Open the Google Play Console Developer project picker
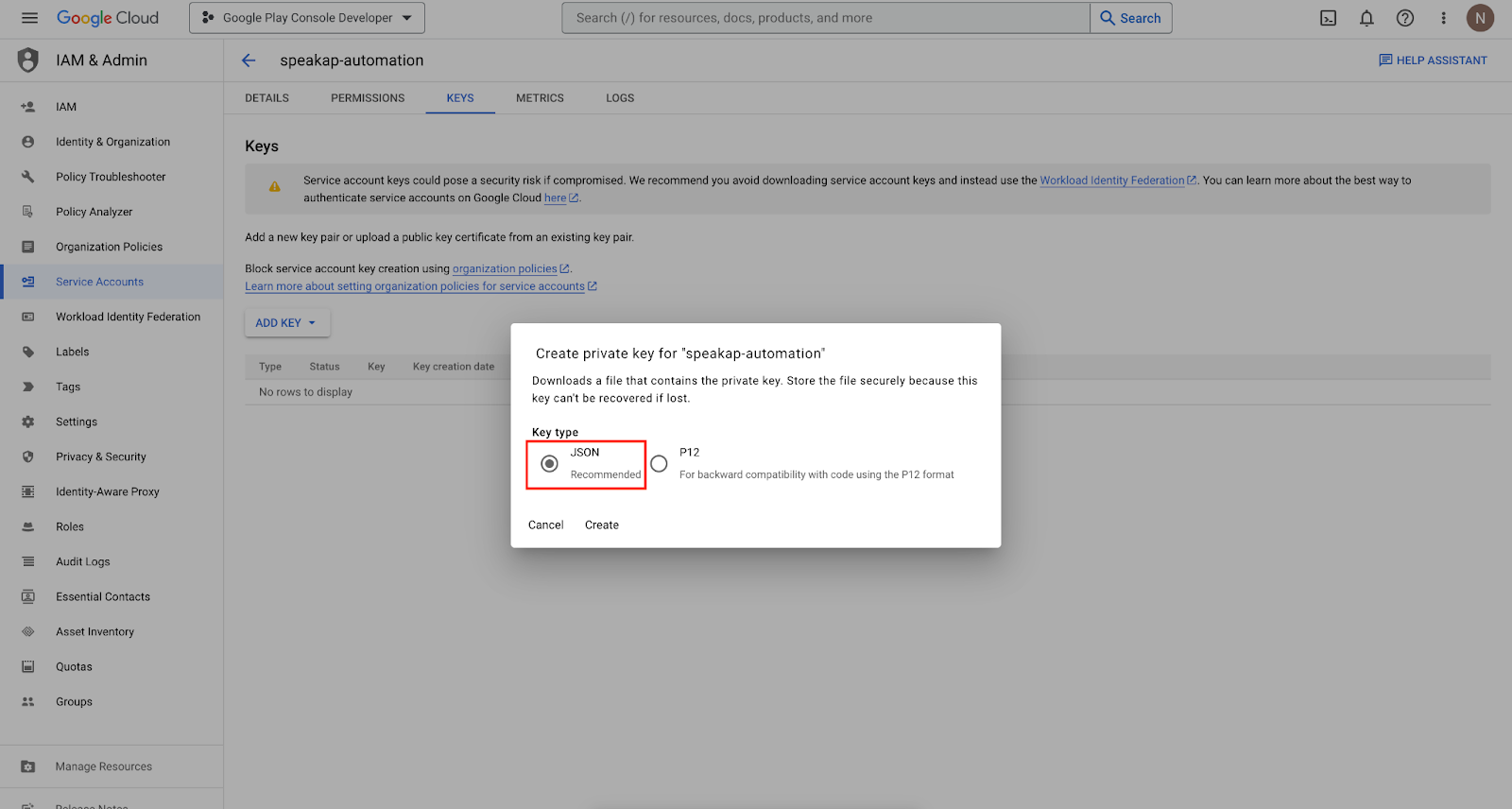The image size is (1512, 809). click(x=307, y=18)
